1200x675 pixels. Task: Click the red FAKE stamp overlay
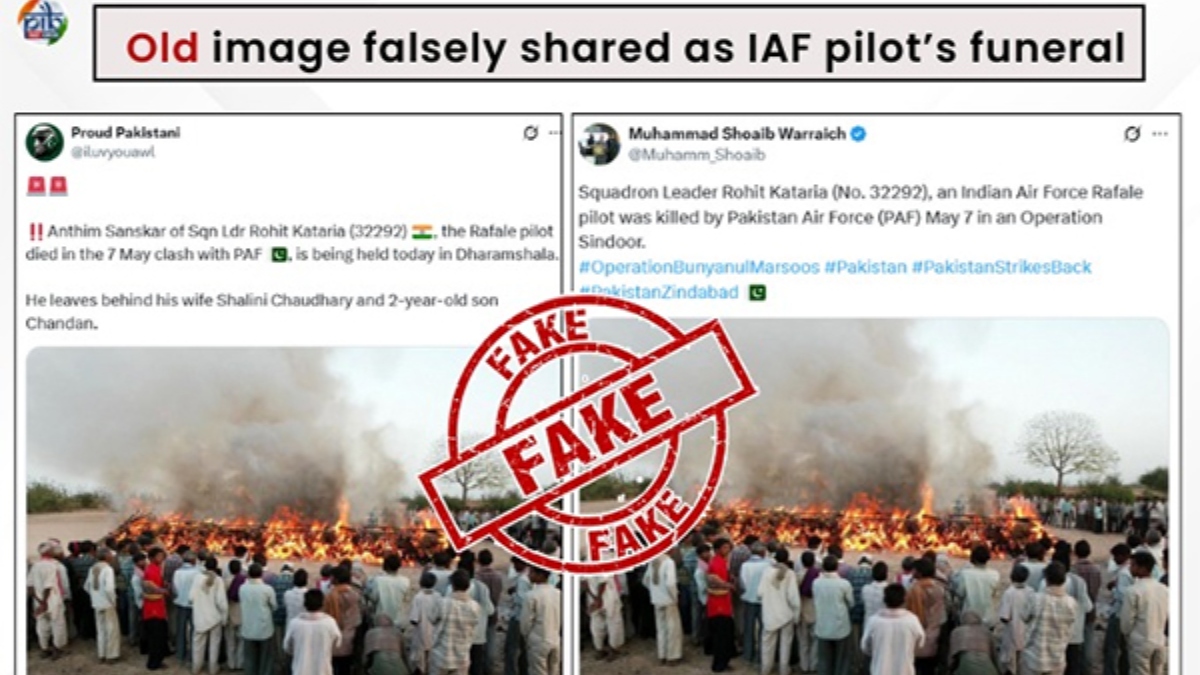click(x=588, y=427)
